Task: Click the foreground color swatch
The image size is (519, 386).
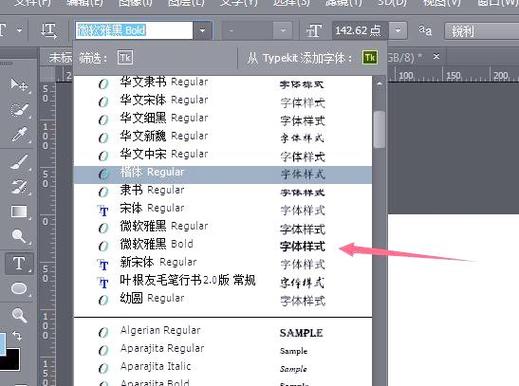Action: click(2, 343)
